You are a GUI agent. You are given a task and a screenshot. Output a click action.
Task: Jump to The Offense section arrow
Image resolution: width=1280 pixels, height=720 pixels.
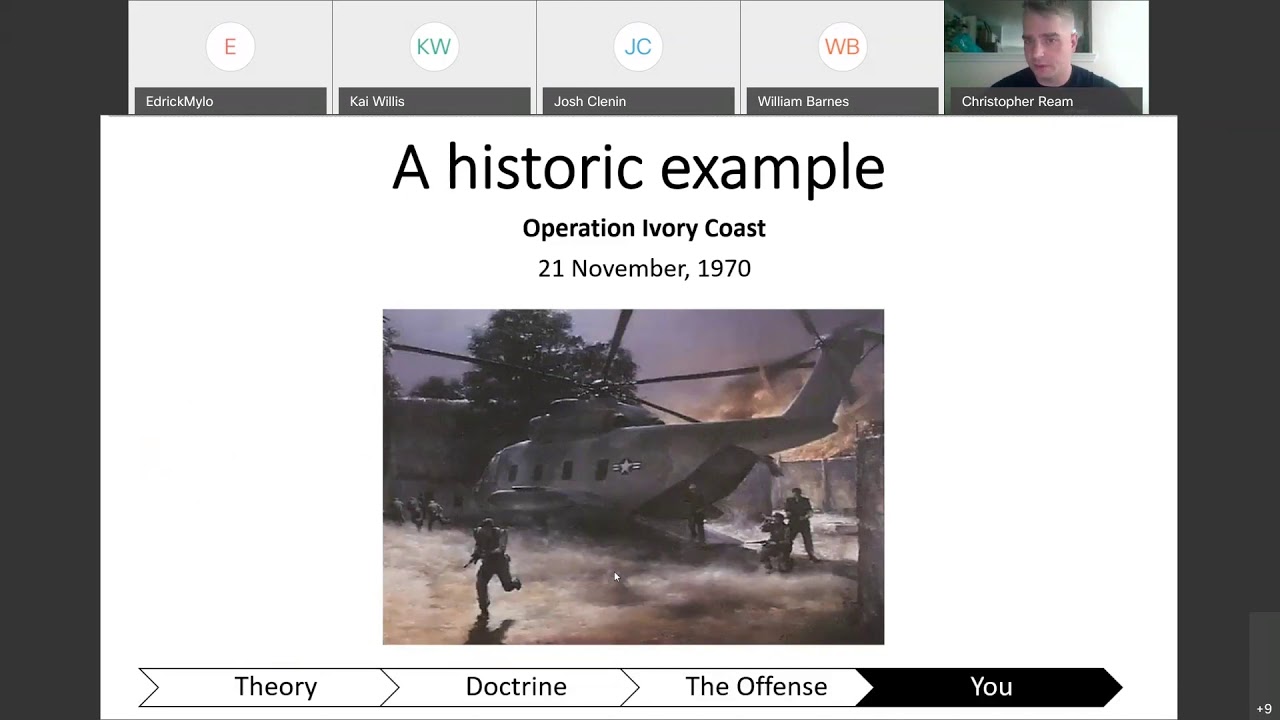(750, 687)
